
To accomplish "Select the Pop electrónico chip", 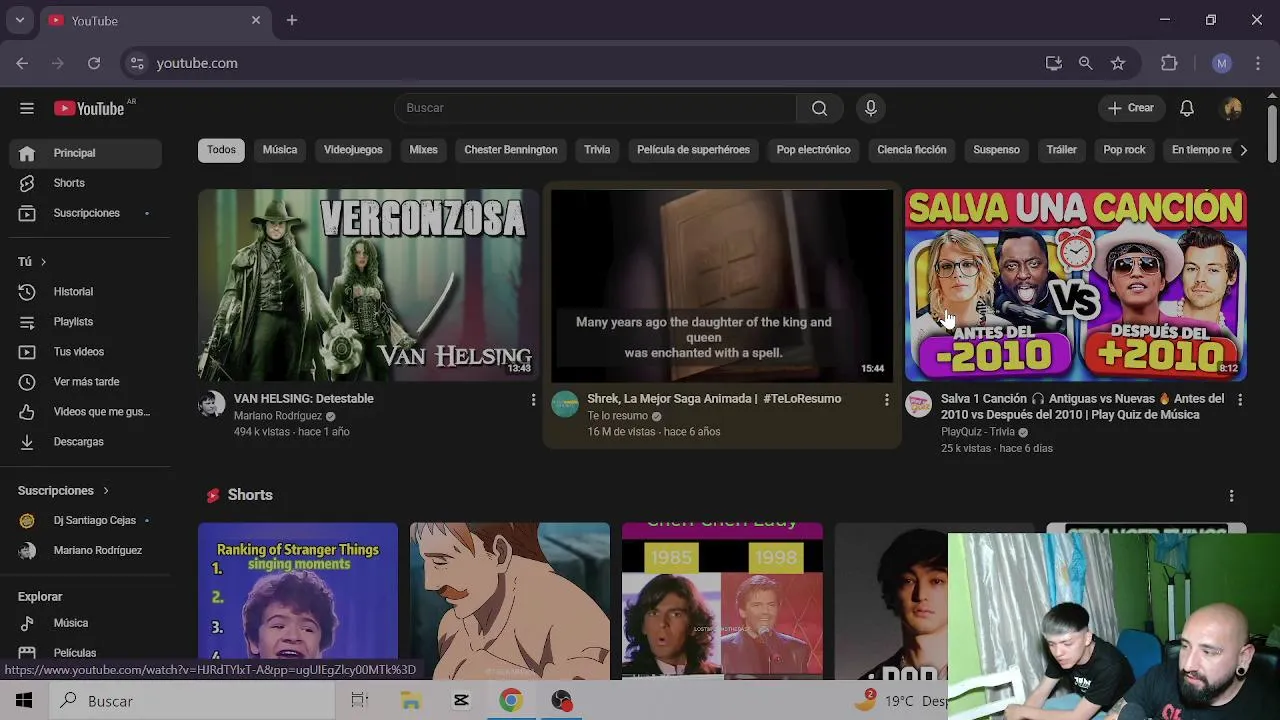I will click(x=813, y=150).
